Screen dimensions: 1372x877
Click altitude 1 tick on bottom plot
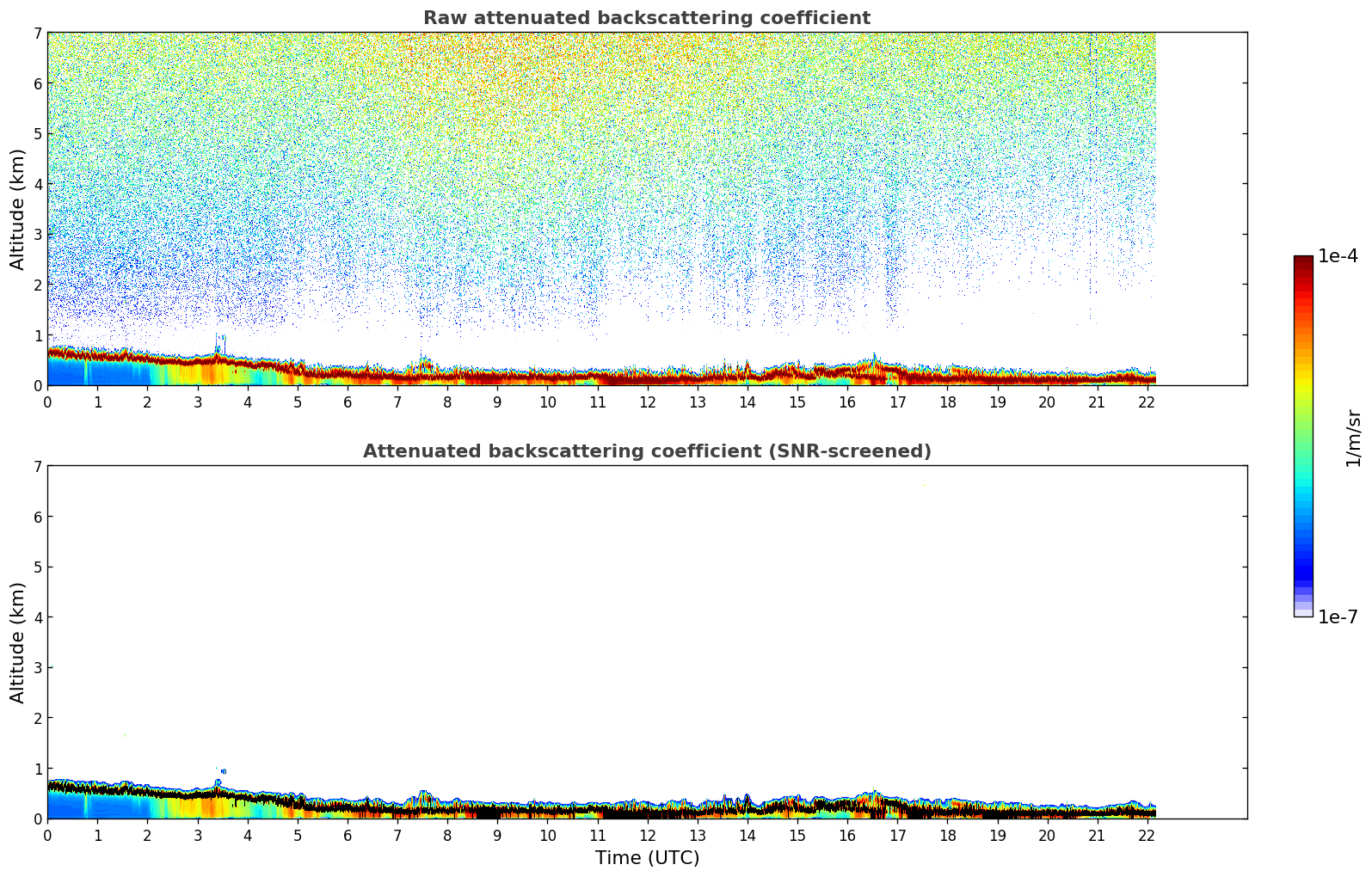point(38,769)
